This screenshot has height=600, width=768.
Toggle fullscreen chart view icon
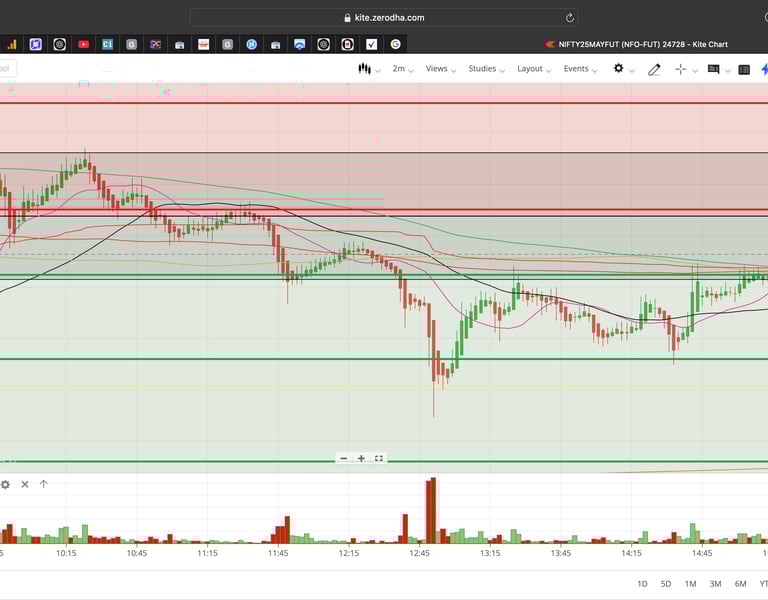click(x=379, y=458)
